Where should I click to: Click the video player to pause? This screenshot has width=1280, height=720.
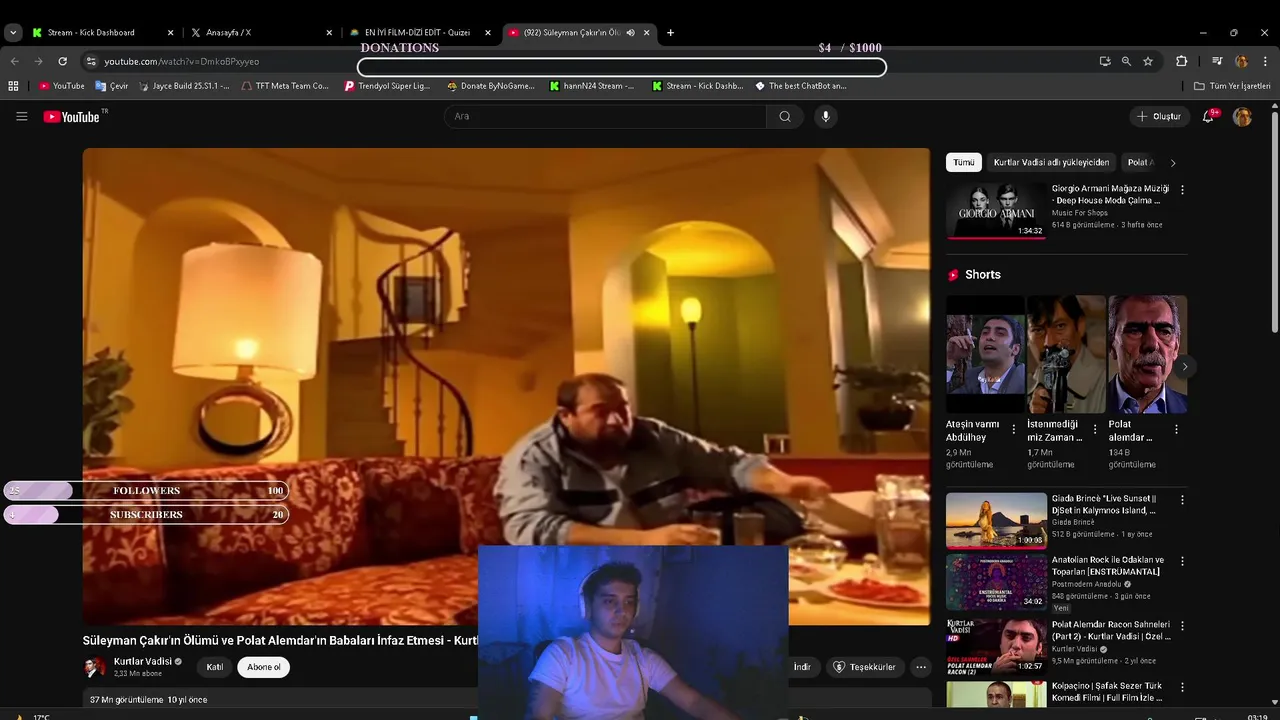(x=506, y=386)
